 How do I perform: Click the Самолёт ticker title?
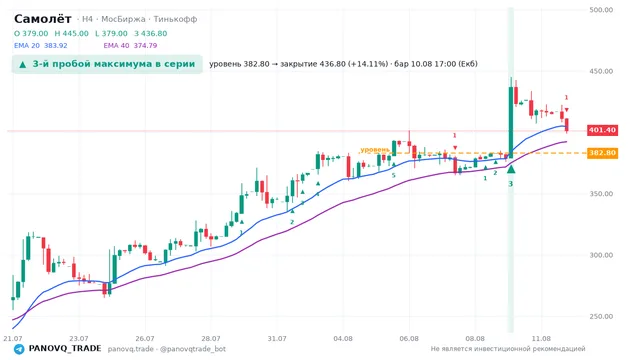[x=43, y=19]
